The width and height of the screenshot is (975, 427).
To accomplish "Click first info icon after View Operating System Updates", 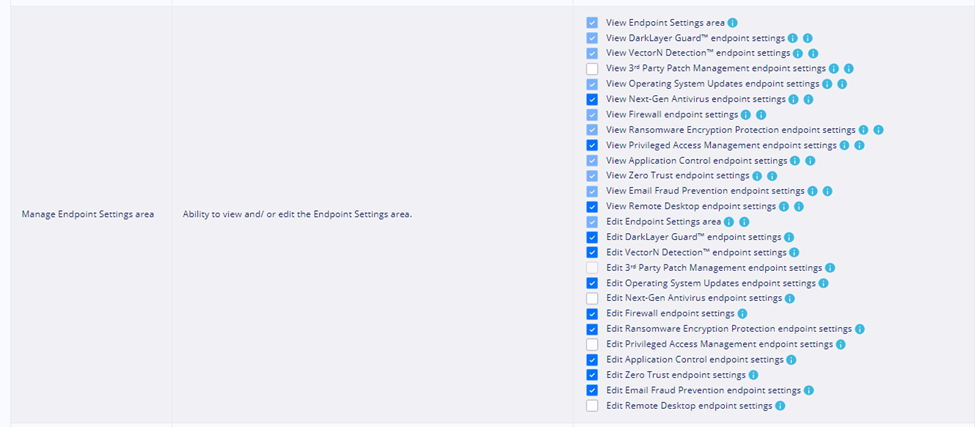I will pos(827,84).
